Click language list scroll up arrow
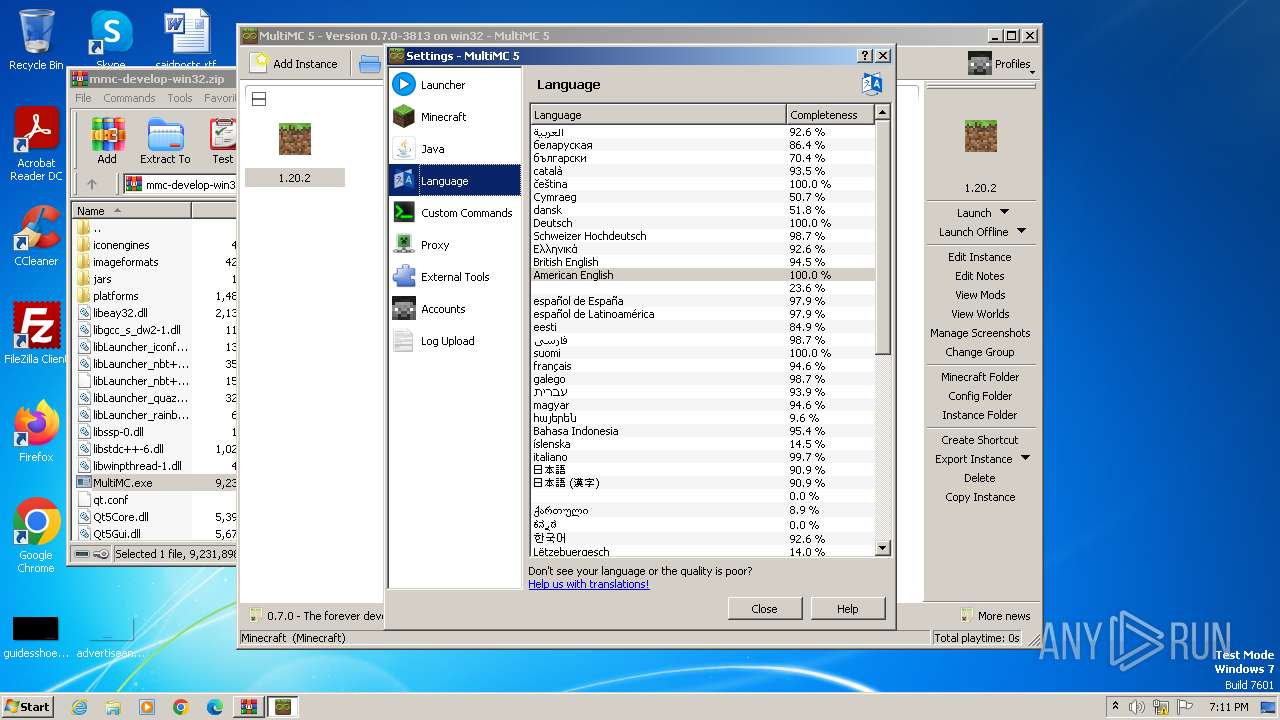The width and height of the screenshot is (1280, 720). pos(882,113)
